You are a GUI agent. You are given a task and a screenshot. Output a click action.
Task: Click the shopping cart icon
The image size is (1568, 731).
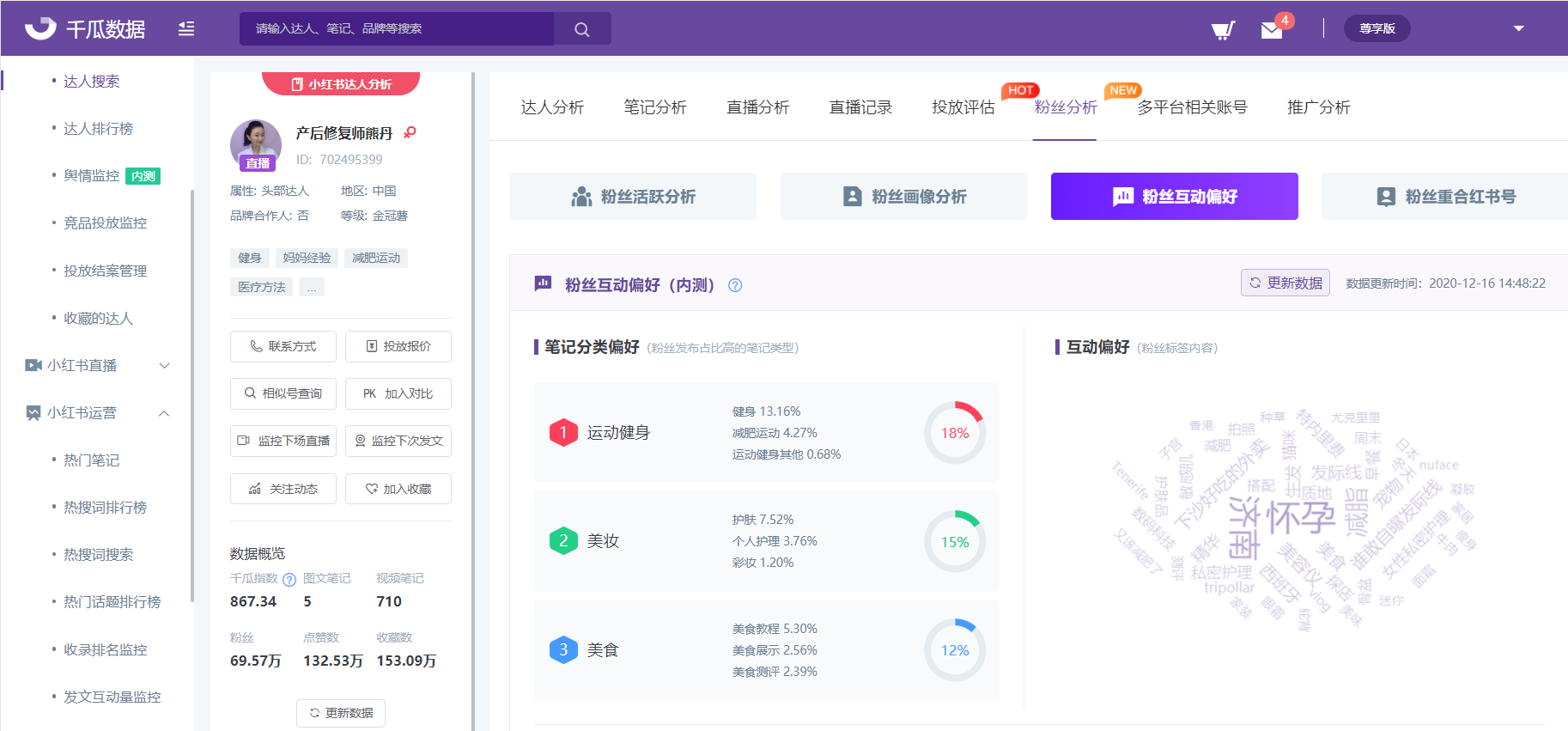(1223, 30)
